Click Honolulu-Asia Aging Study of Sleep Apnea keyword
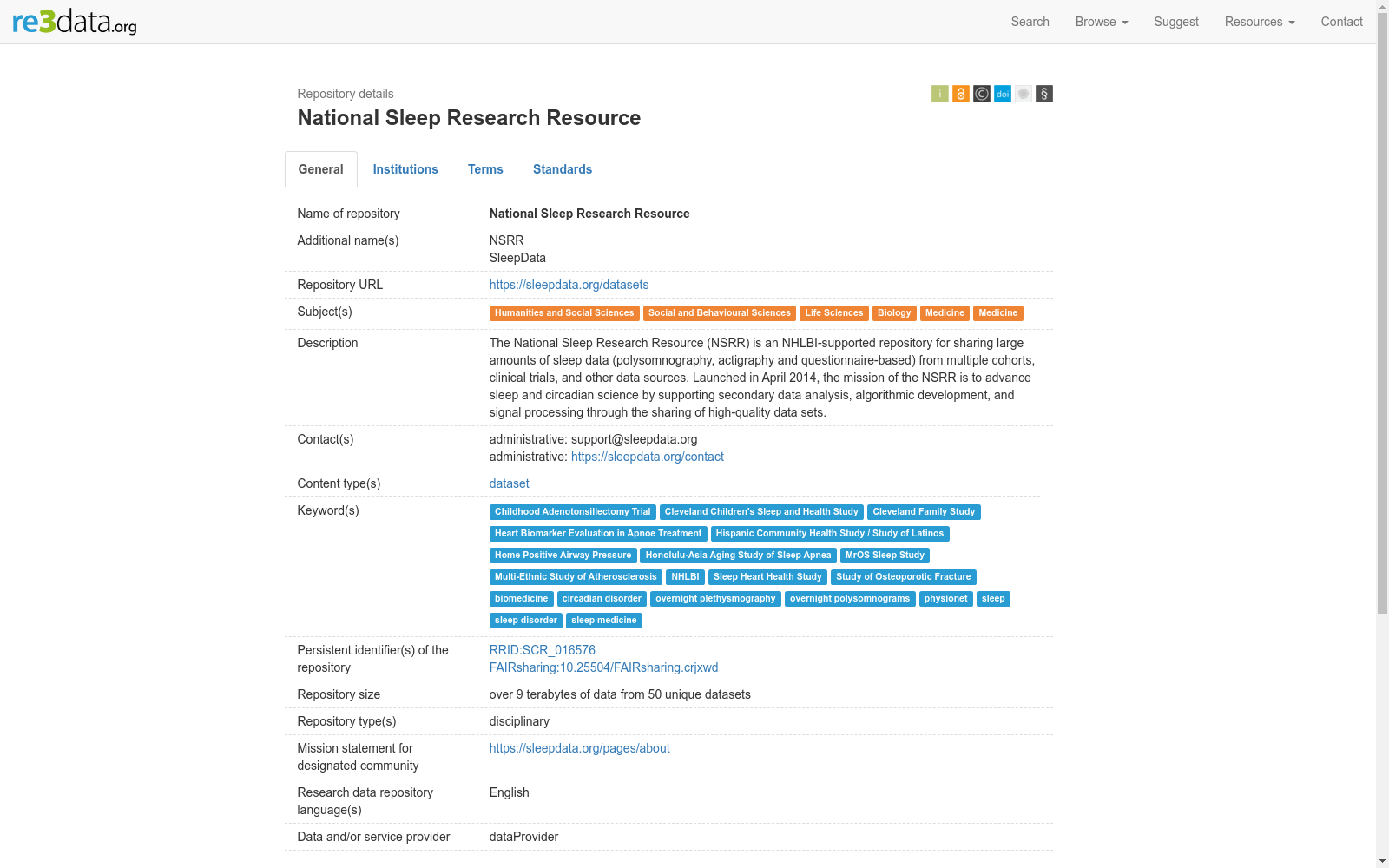1389x868 pixels. click(x=739, y=556)
